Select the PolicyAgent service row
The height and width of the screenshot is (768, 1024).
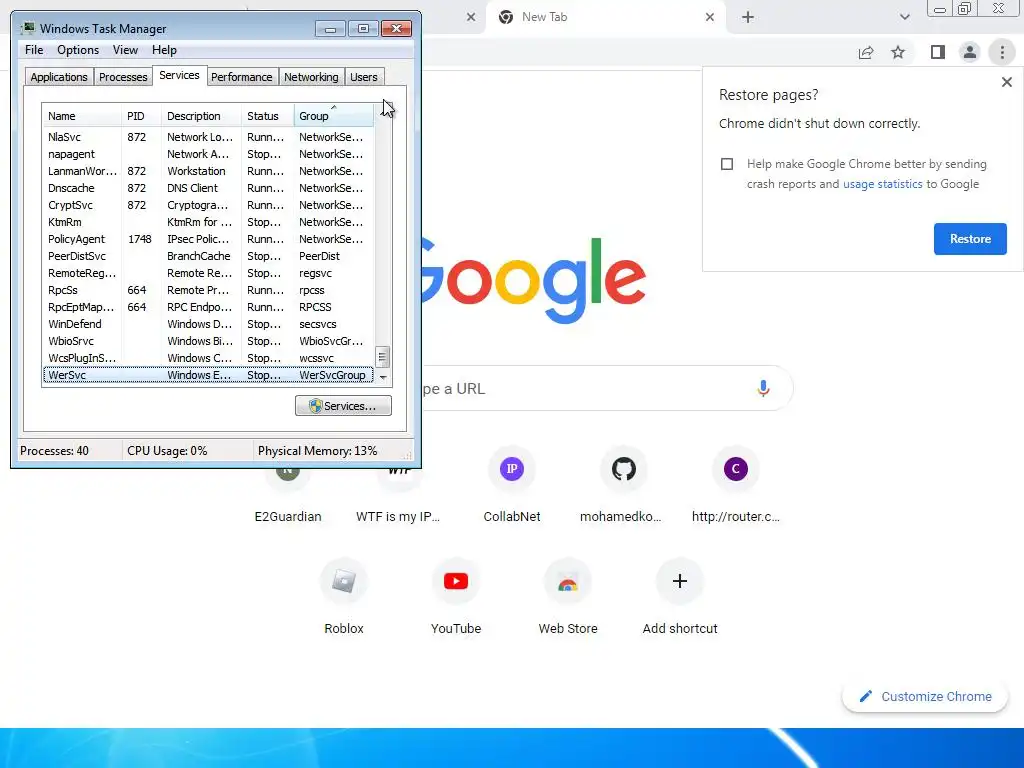[208, 239]
